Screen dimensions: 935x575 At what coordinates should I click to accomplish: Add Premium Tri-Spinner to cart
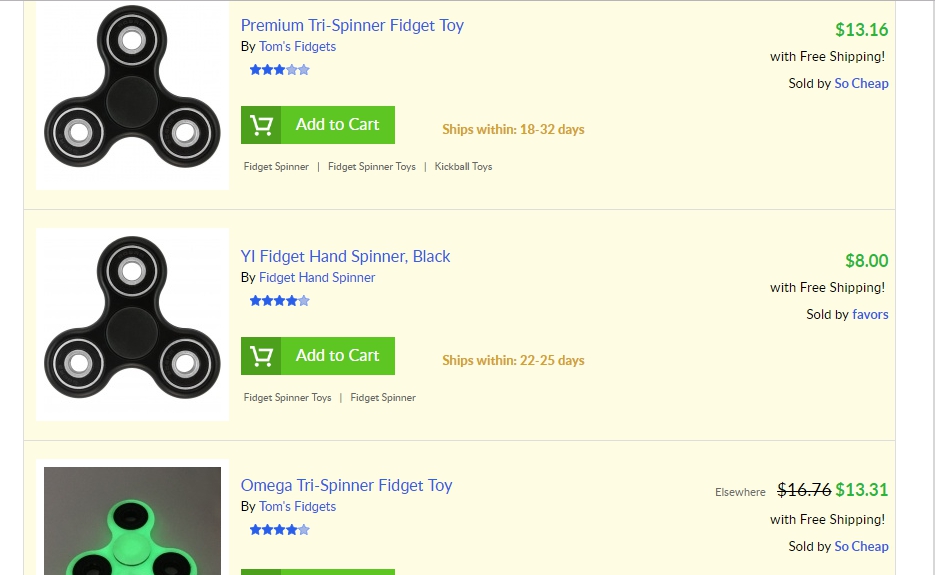point(337,125)
